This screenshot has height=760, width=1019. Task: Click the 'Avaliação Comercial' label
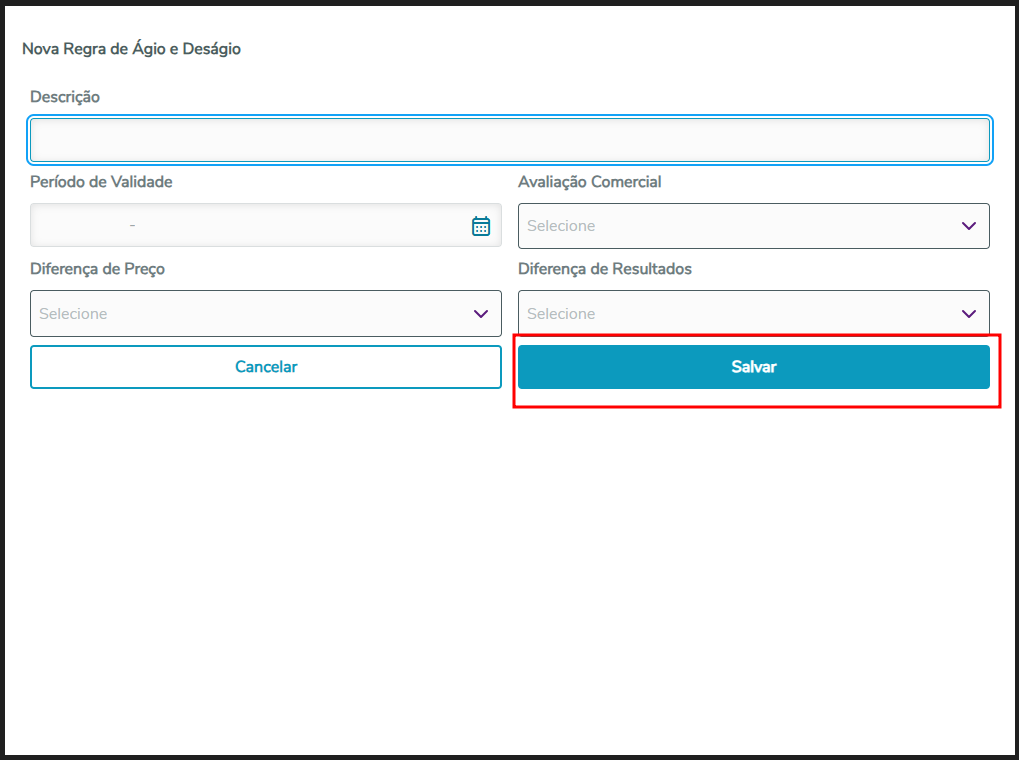tap(589, 181)
